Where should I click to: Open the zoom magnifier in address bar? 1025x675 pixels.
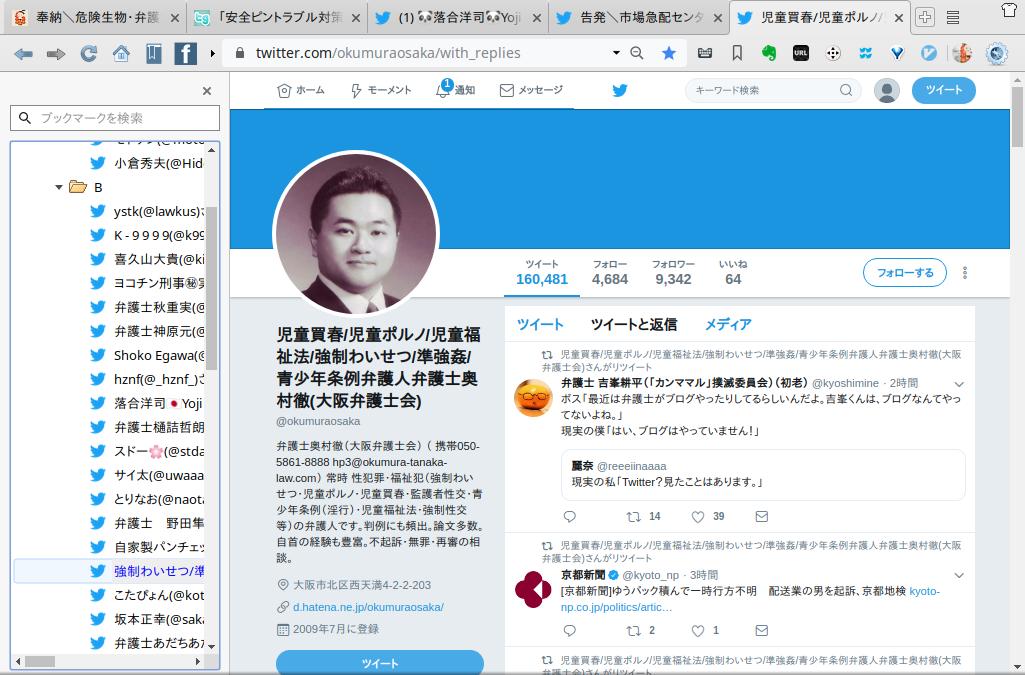click(637, 53)
